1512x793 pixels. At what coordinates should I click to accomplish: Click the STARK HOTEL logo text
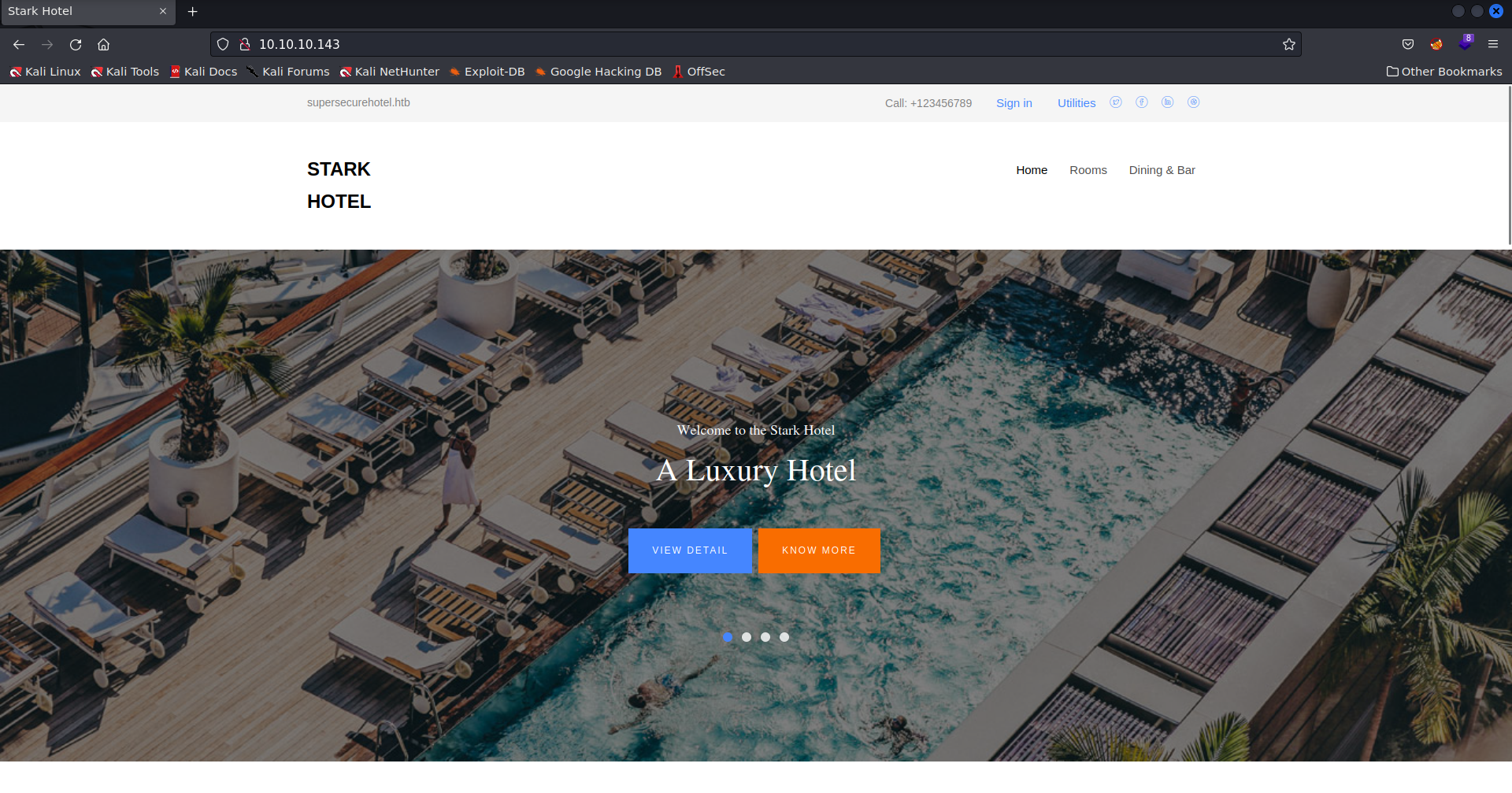click(339, 186)
